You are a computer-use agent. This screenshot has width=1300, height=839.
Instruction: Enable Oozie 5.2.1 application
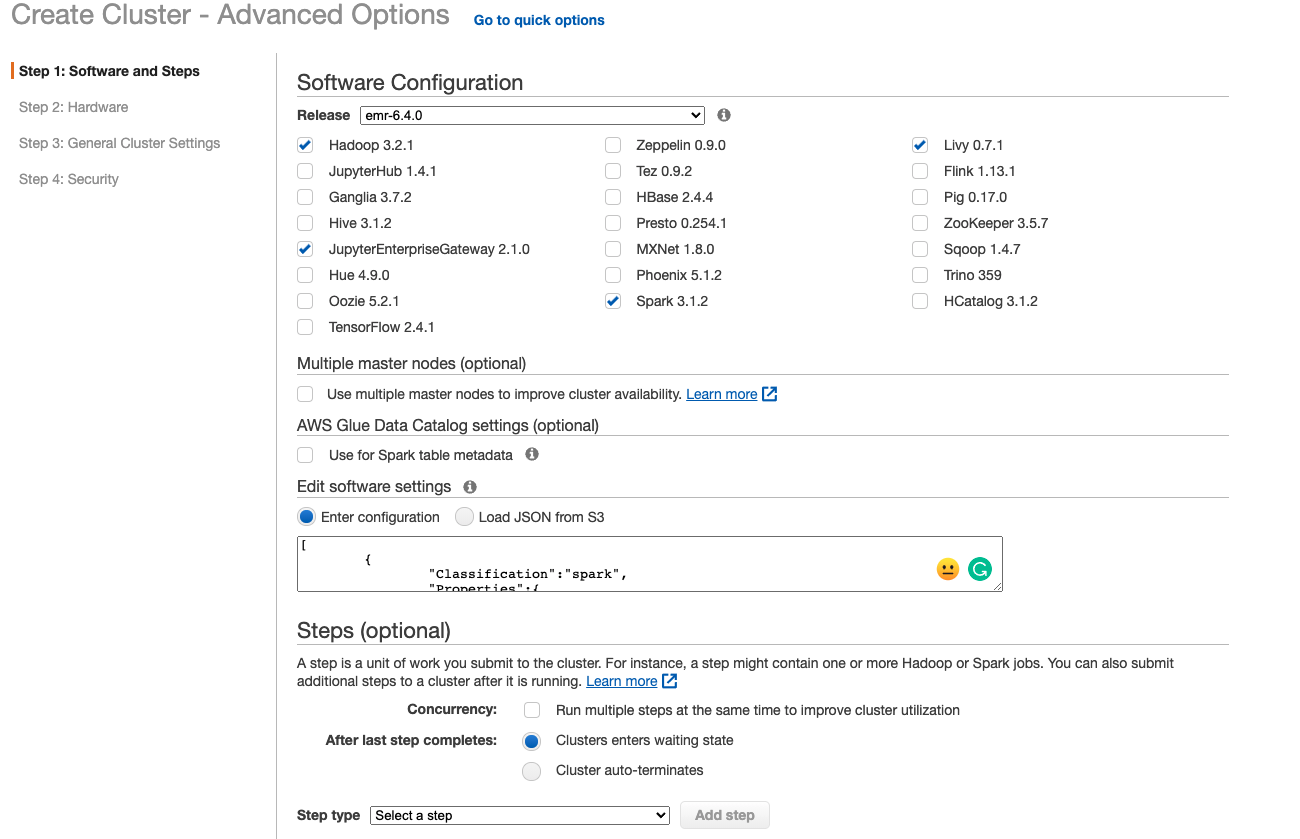[305, 301]
